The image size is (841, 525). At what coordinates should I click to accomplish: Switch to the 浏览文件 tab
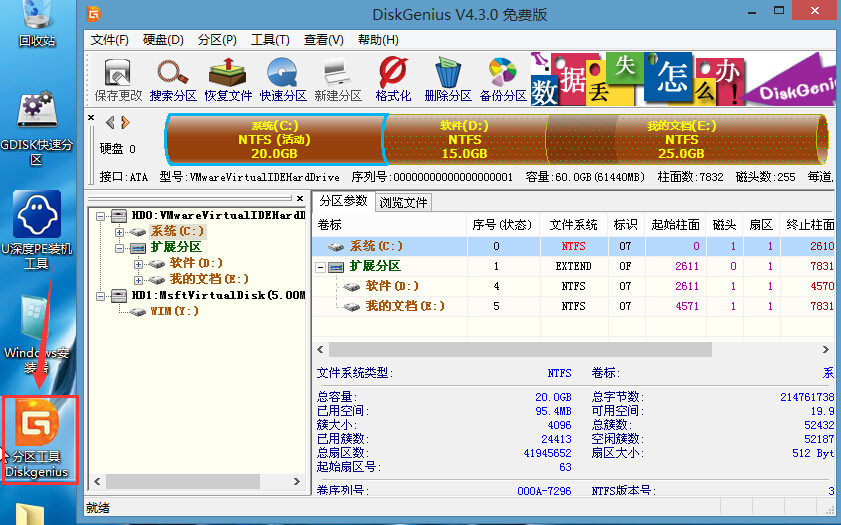pyautogui.click(x=404, y=202)
